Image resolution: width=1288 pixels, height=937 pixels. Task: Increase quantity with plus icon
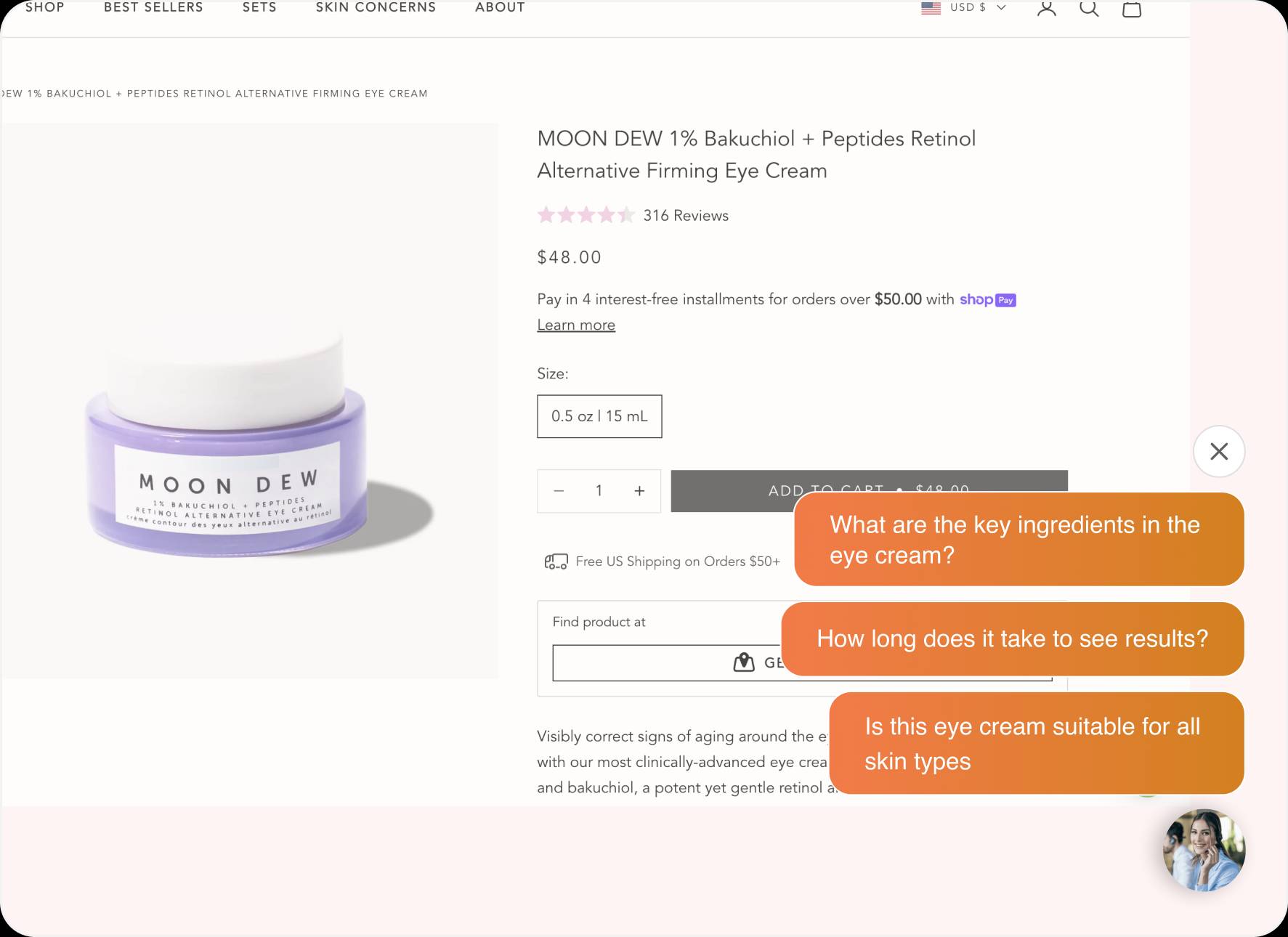[639, 491]
